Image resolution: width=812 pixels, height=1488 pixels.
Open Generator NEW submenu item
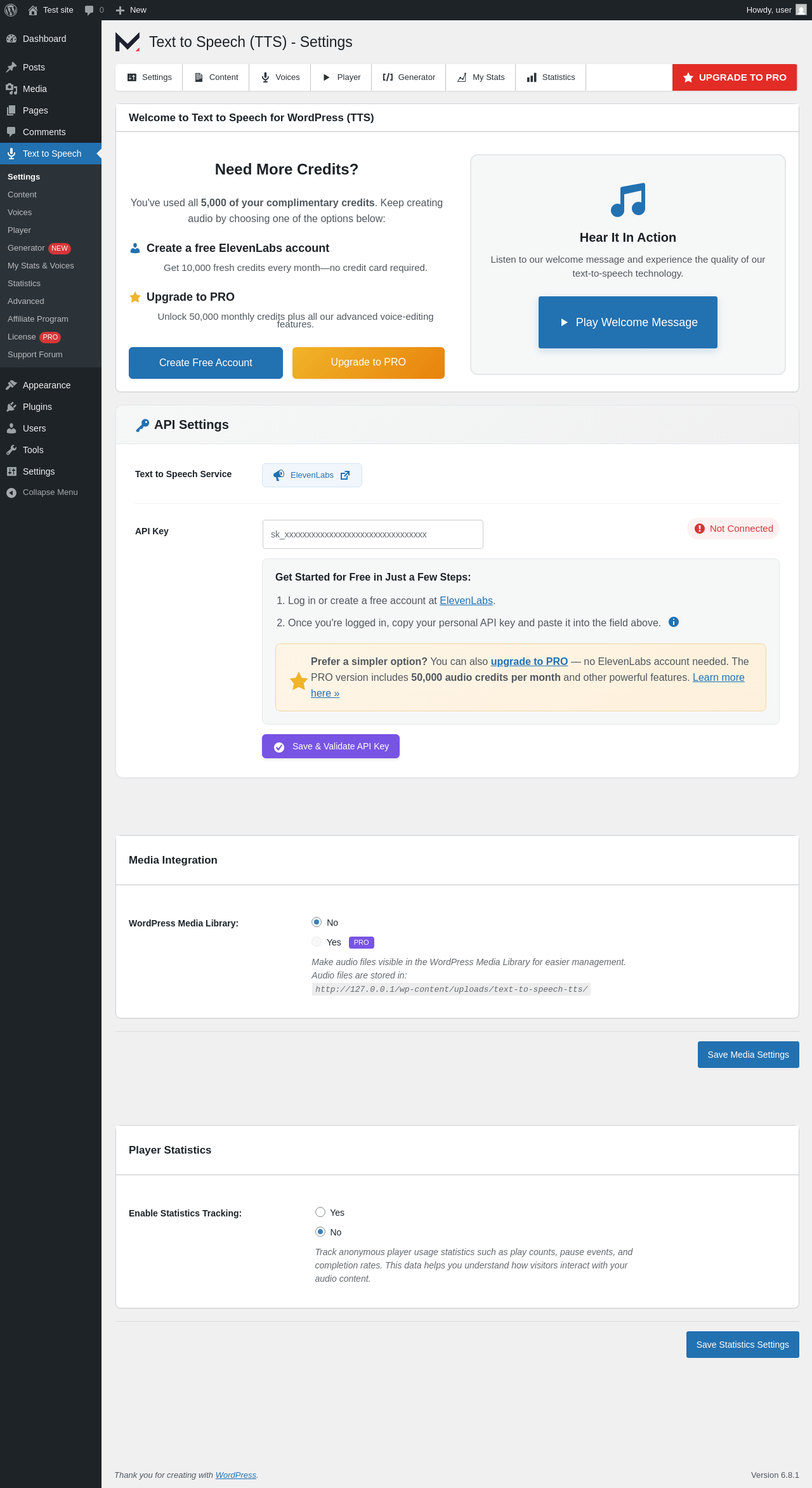[x=51, y=248]
